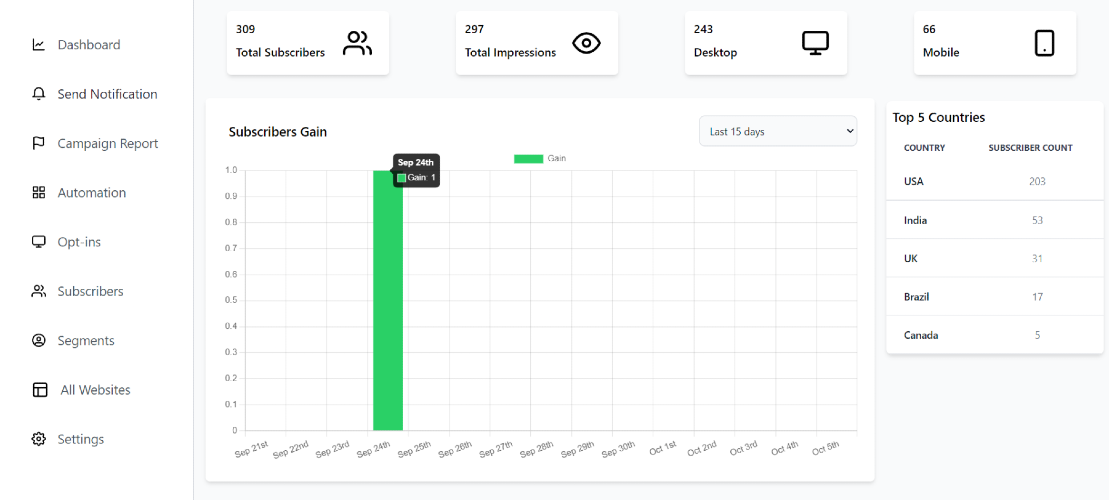The image size is (1109, 500).
Task: Select the Canada row name
Action: (921, 335)
